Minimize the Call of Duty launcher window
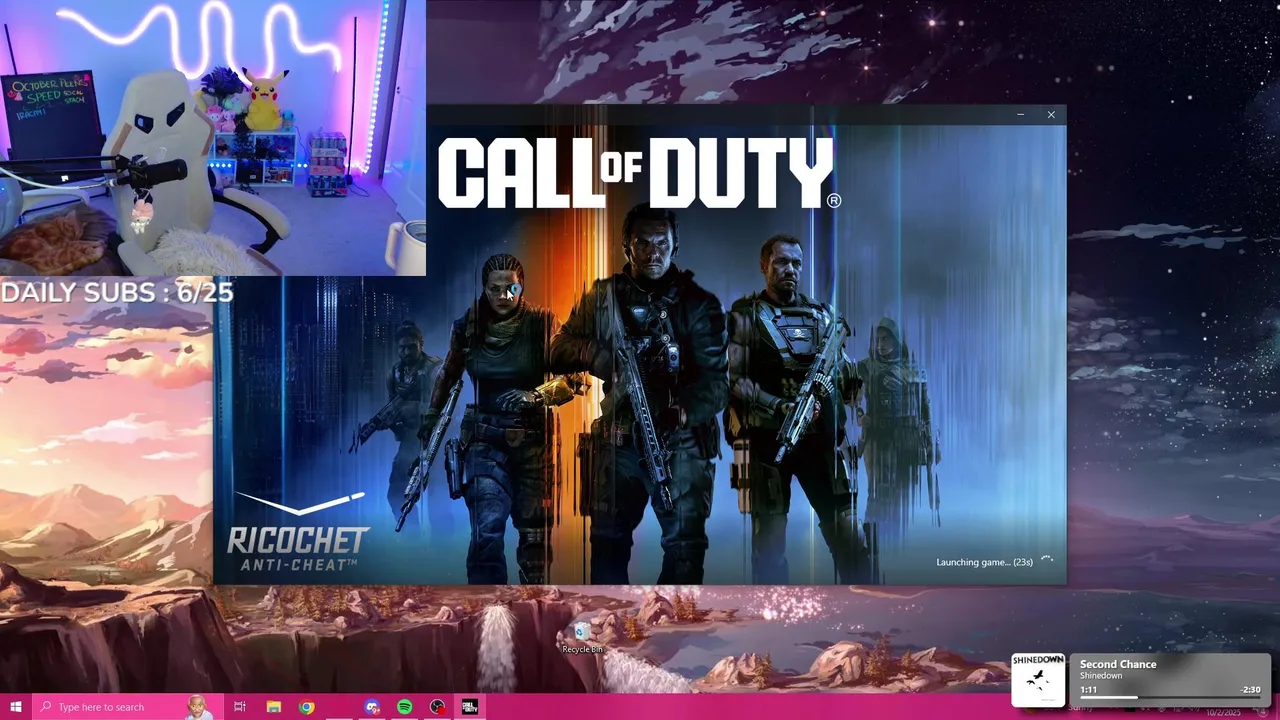Image resolution: width=1280 pixels, height=720 pixels. [1020, 115]
